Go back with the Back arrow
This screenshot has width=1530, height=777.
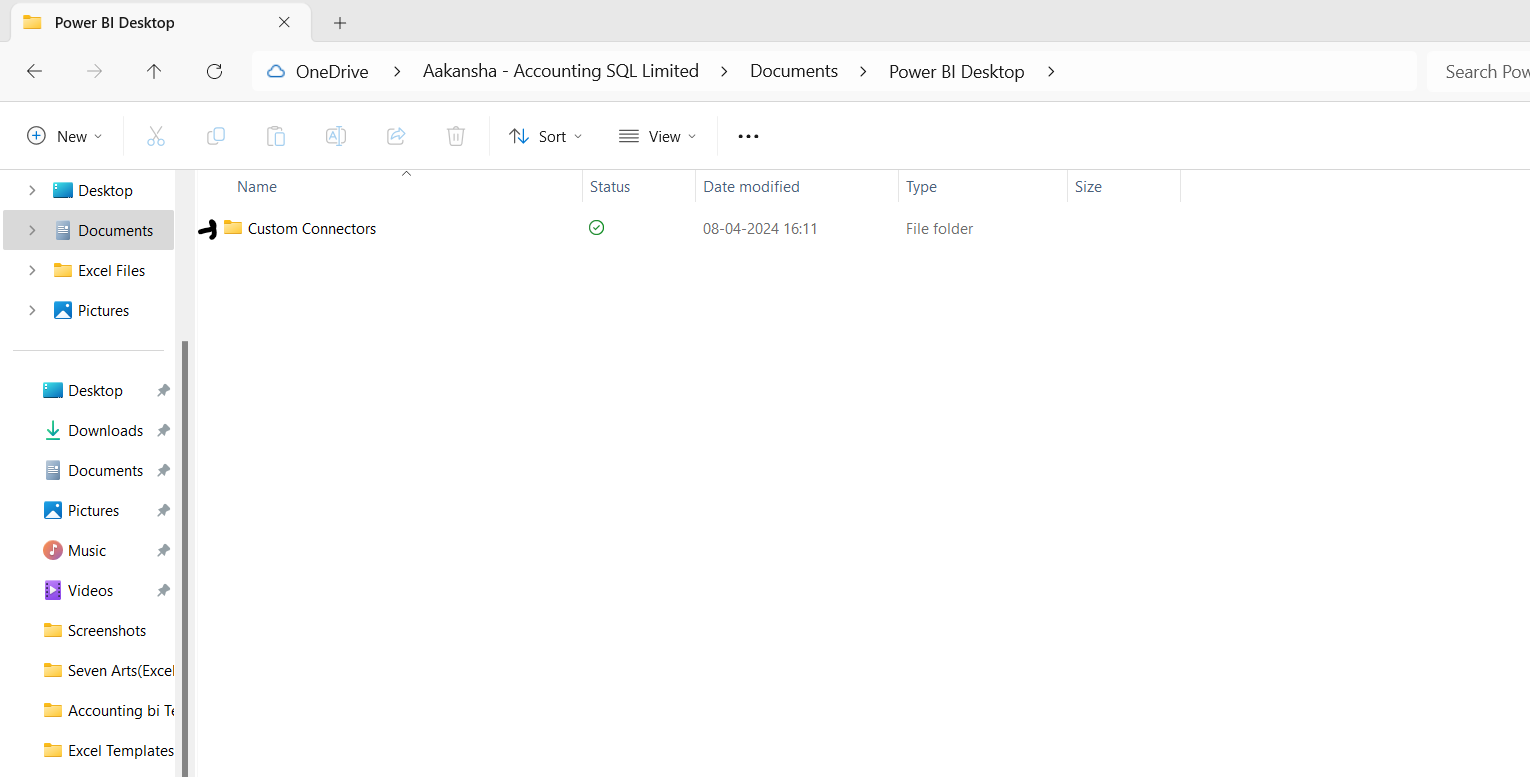34,71
